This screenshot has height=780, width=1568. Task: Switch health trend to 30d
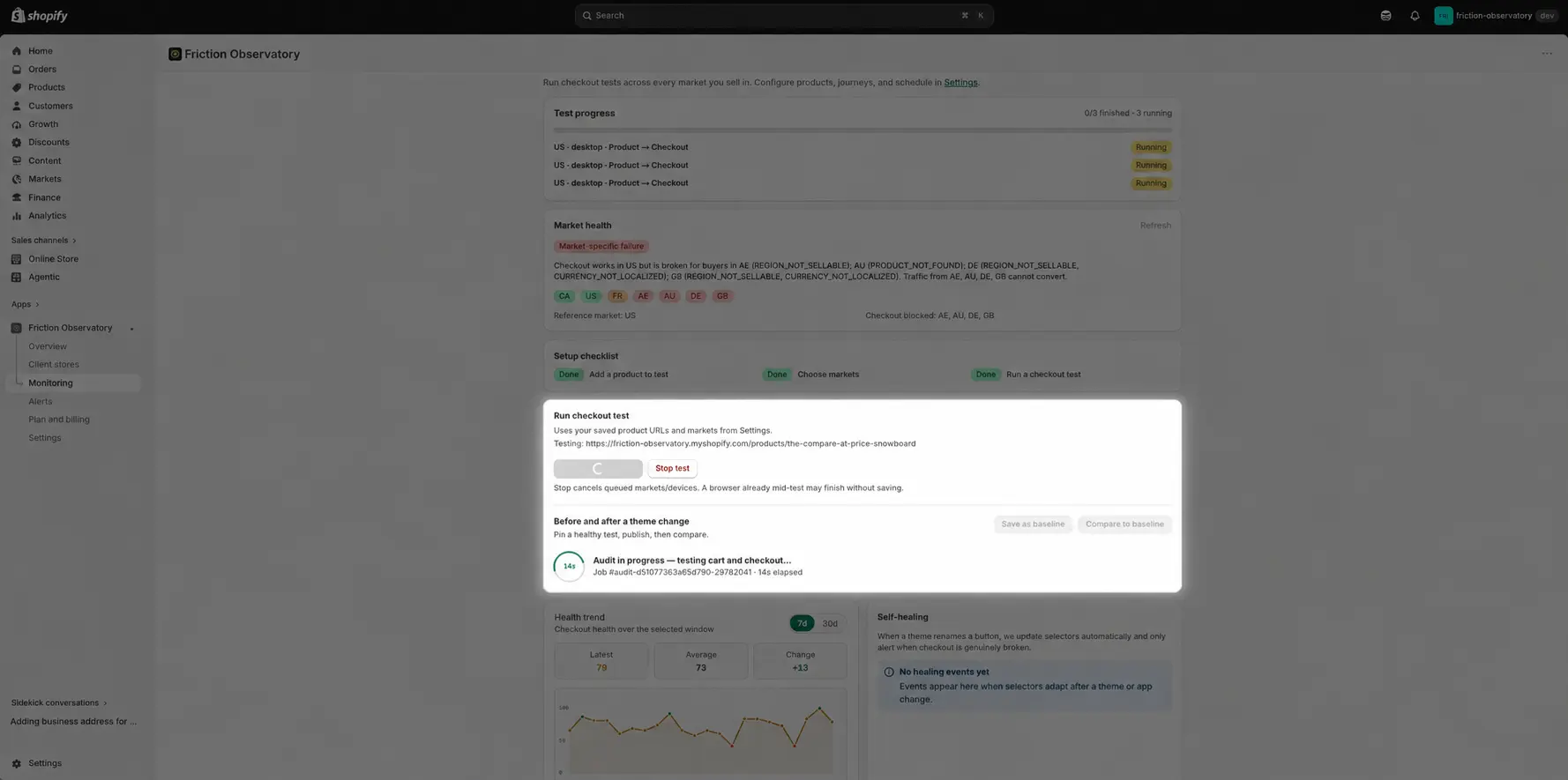830,624
